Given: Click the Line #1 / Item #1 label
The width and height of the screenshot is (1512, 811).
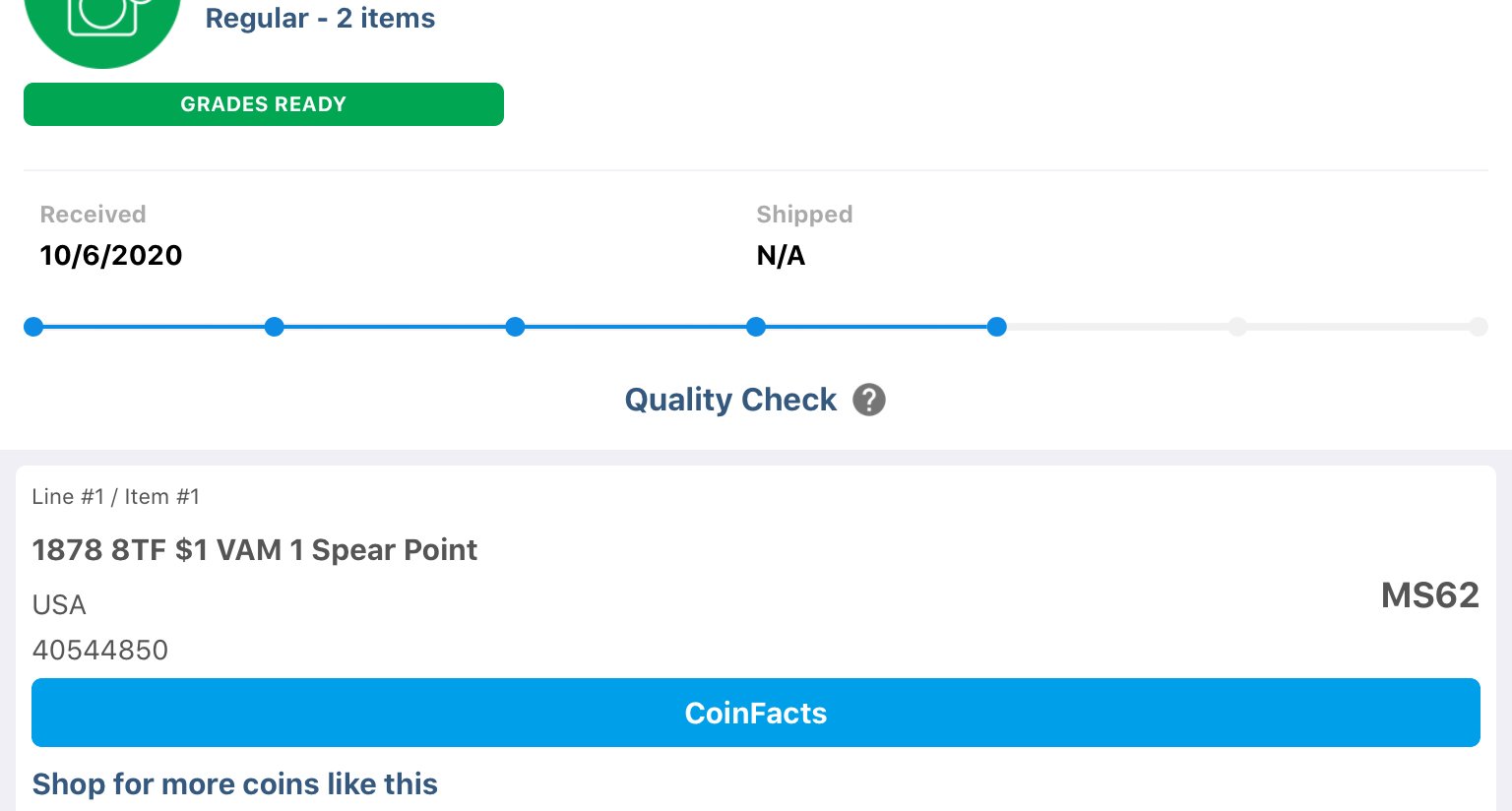Looking at the screenshot, I should pyautogui.click(x=116, y=496).
